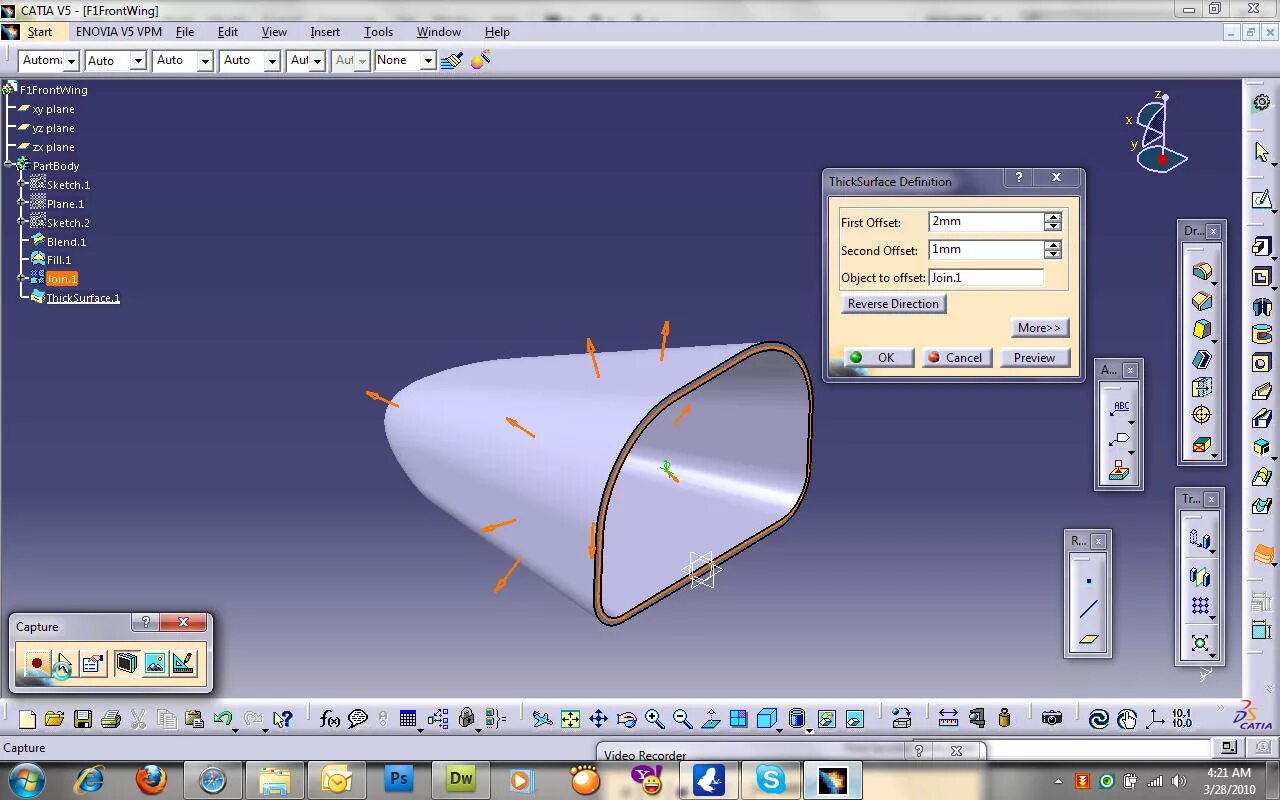Viewport: 1280px width, 800px height.
Task: Click the Point icon in reference toolbar
Action: pos(1088,580)
